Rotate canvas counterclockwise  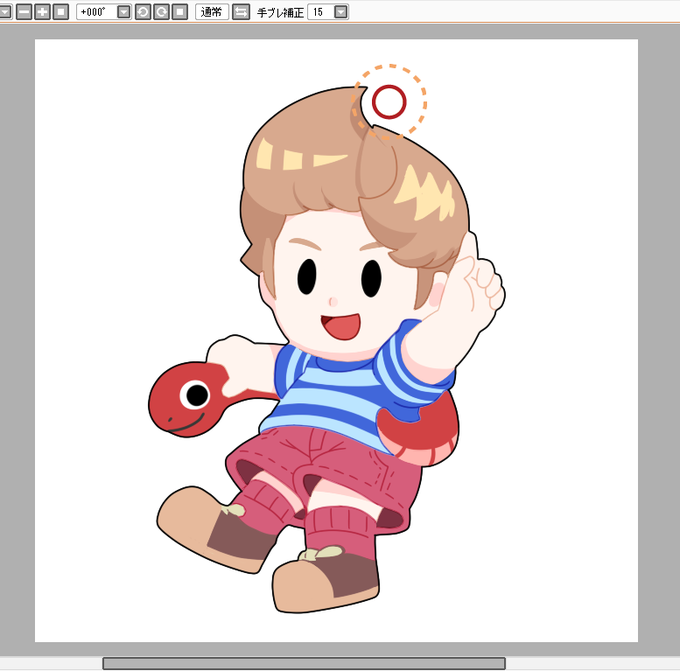click(143, 12)
